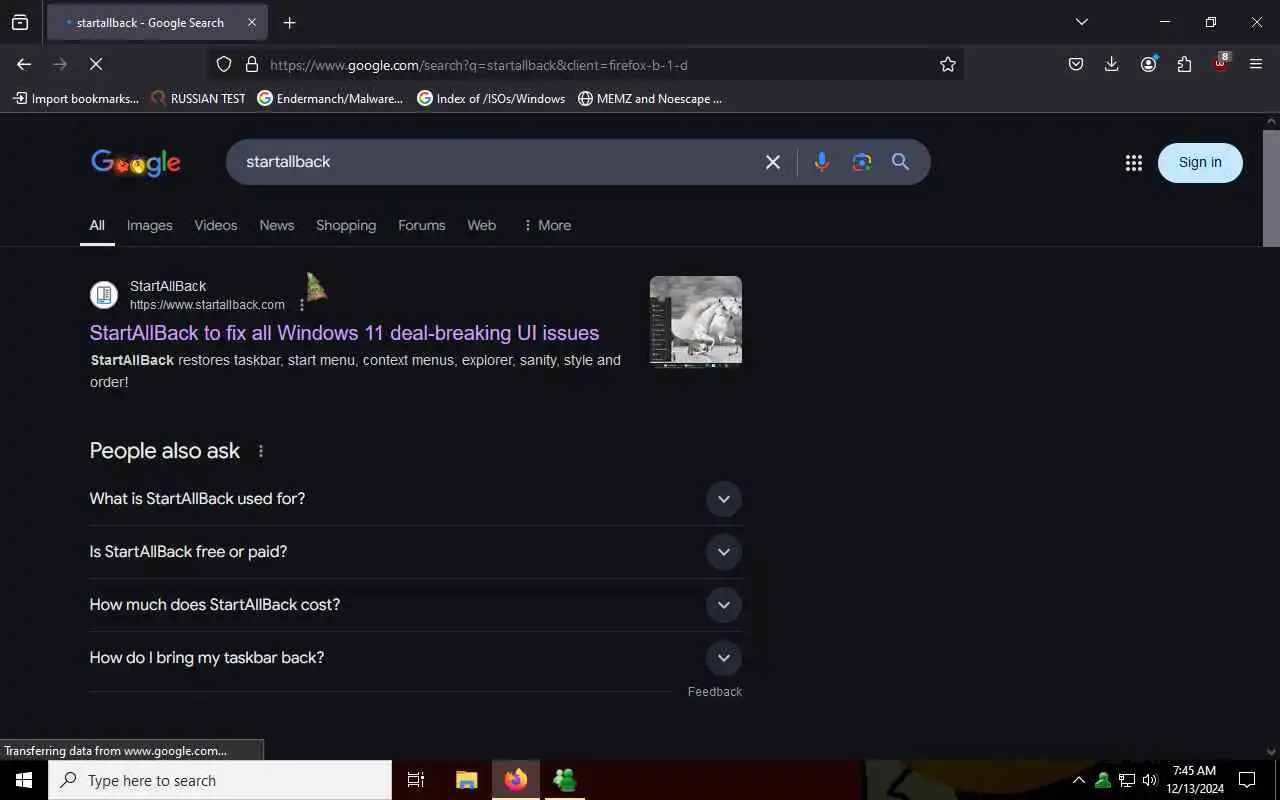Switch to Videos results
This screenshot has width=1280, height=800.
tap(215, 225)
